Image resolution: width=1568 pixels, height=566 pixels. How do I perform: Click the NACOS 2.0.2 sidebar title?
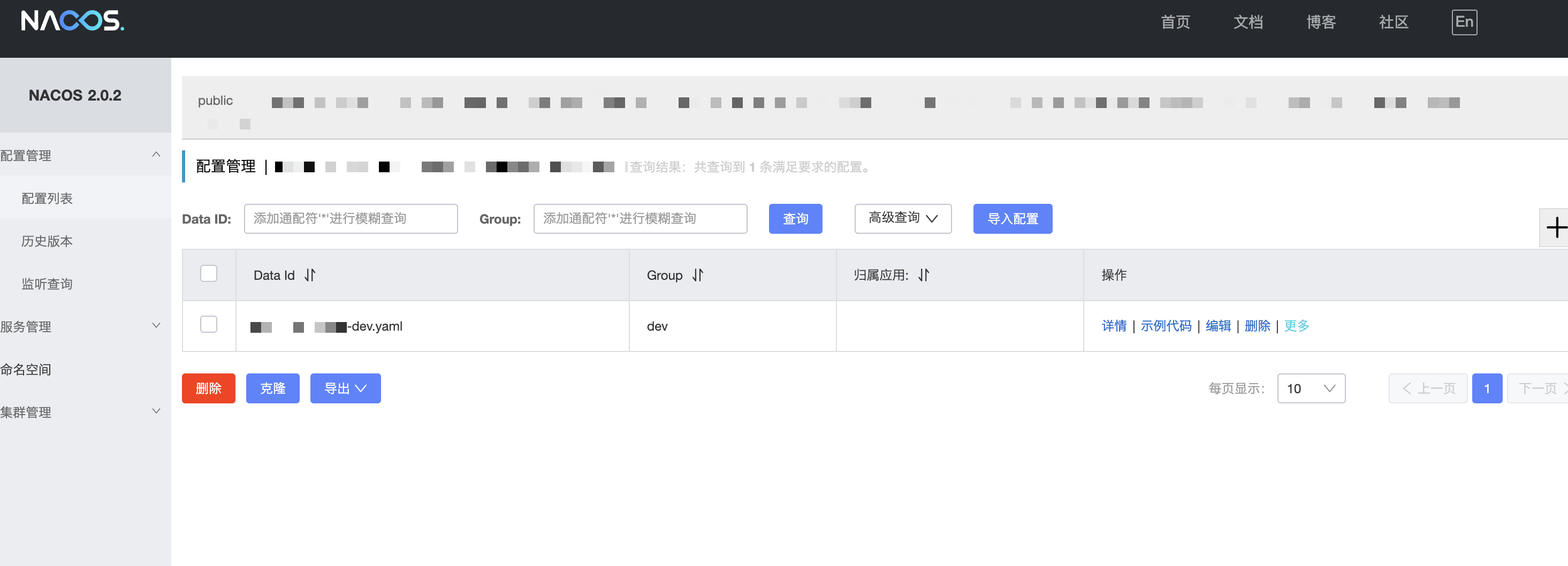click(x=75, y=96)
